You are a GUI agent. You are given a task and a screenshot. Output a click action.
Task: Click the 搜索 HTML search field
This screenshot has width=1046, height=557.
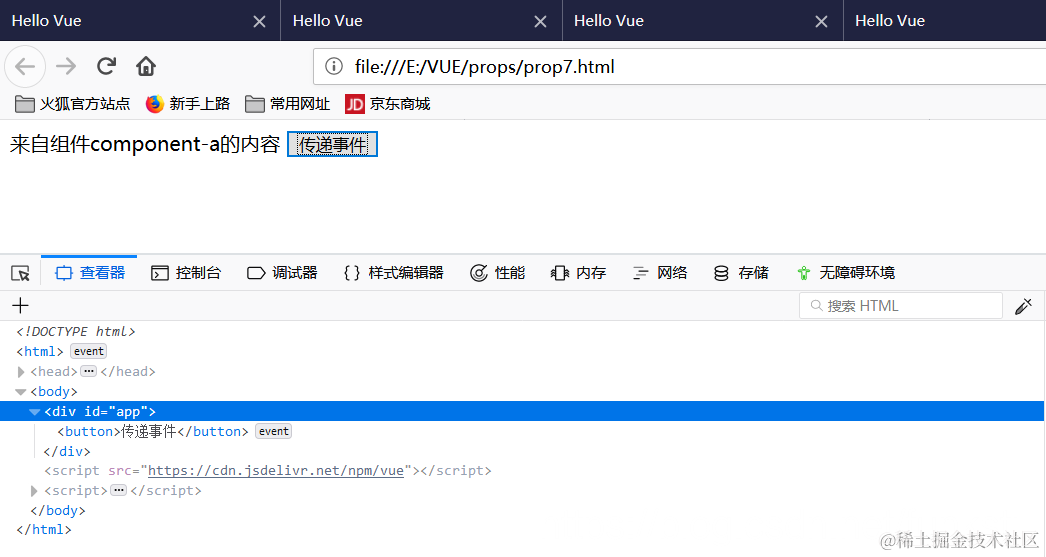click(901, 306)
